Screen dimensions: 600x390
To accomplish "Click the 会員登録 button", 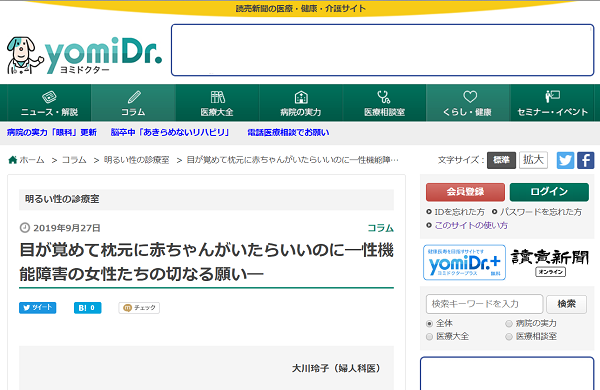I will click(x=465, y=192).
